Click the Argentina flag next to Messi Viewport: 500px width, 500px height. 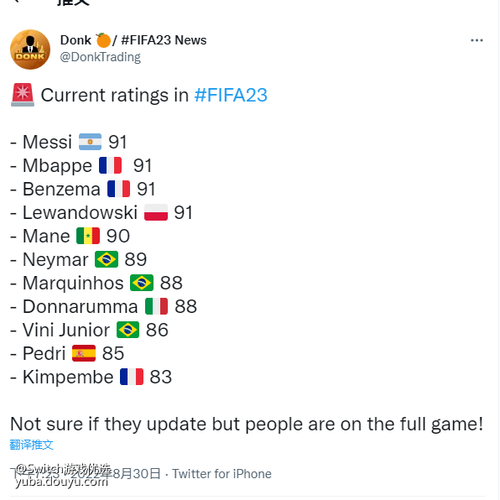tap(90, 142)
